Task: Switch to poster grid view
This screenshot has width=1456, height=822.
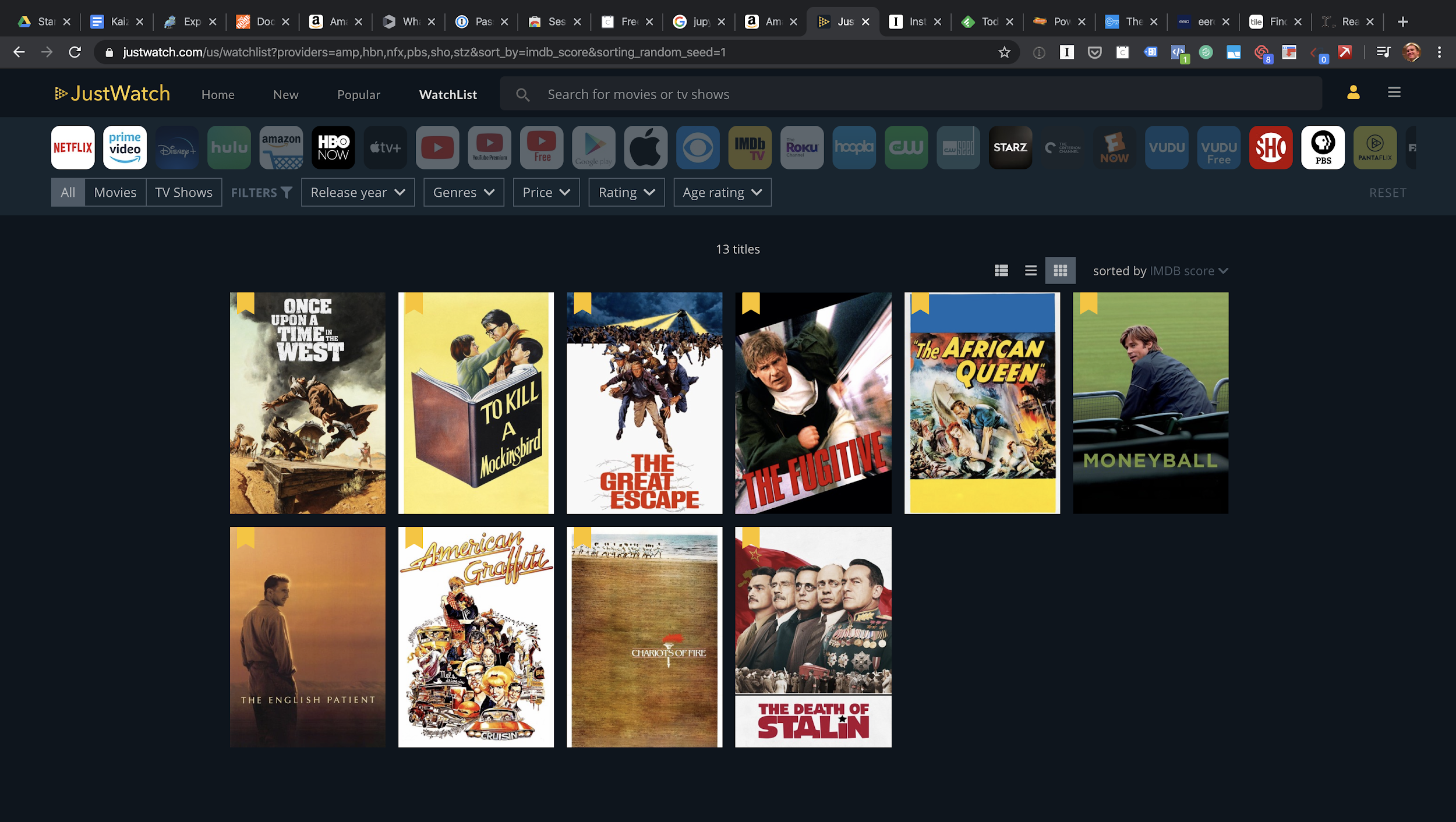Action: coord(1060,271)
